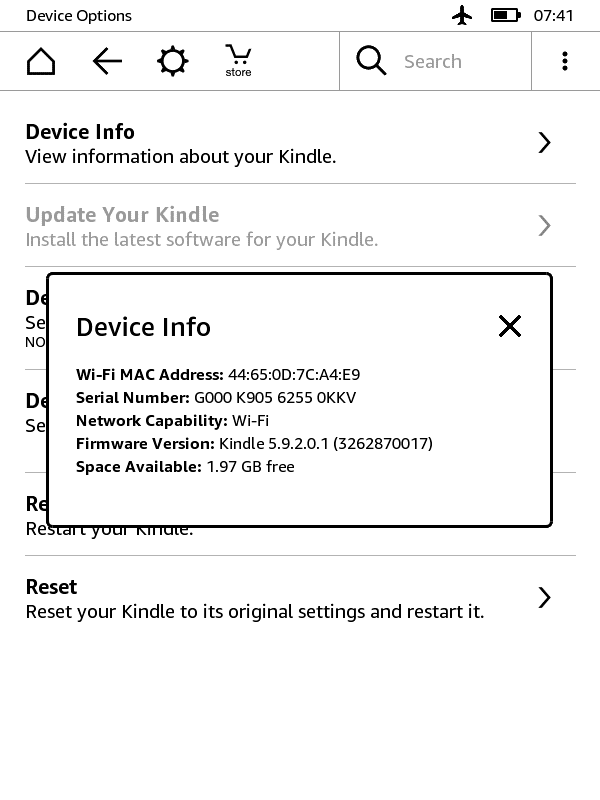Image resolution: width=600 pixels, height=800 pixels.
Task: Expand the Device Info chevron
Action: 544,142
